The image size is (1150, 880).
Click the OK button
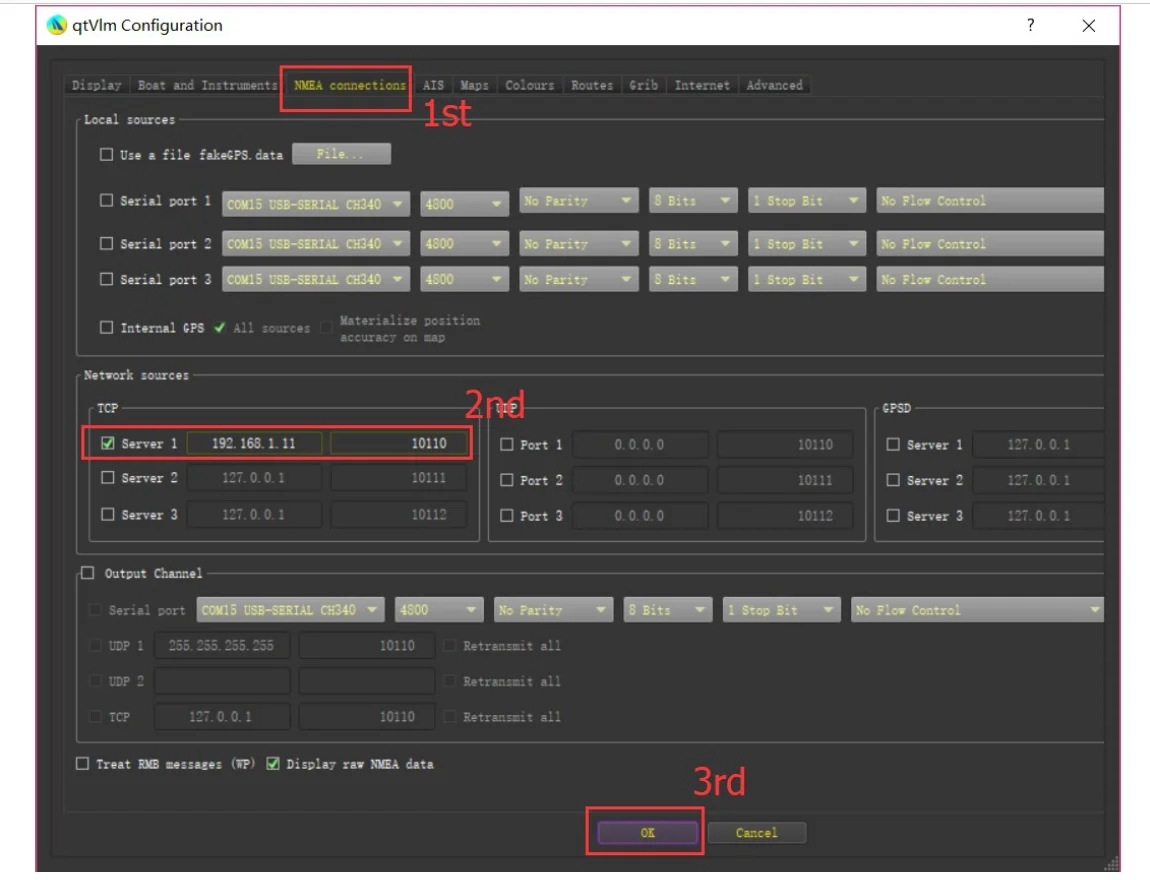[x=647, y=832]
